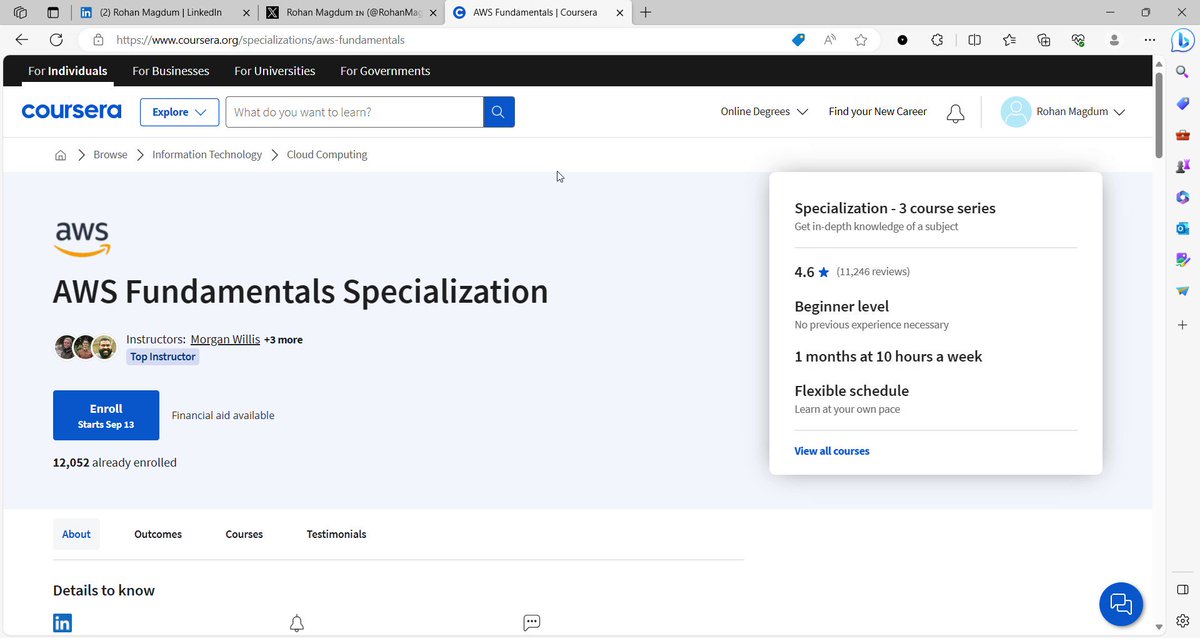This screenshot has width=1200, height=638.
Task: Open instructor Morgan Willis link
Action: tap(225, 339)
